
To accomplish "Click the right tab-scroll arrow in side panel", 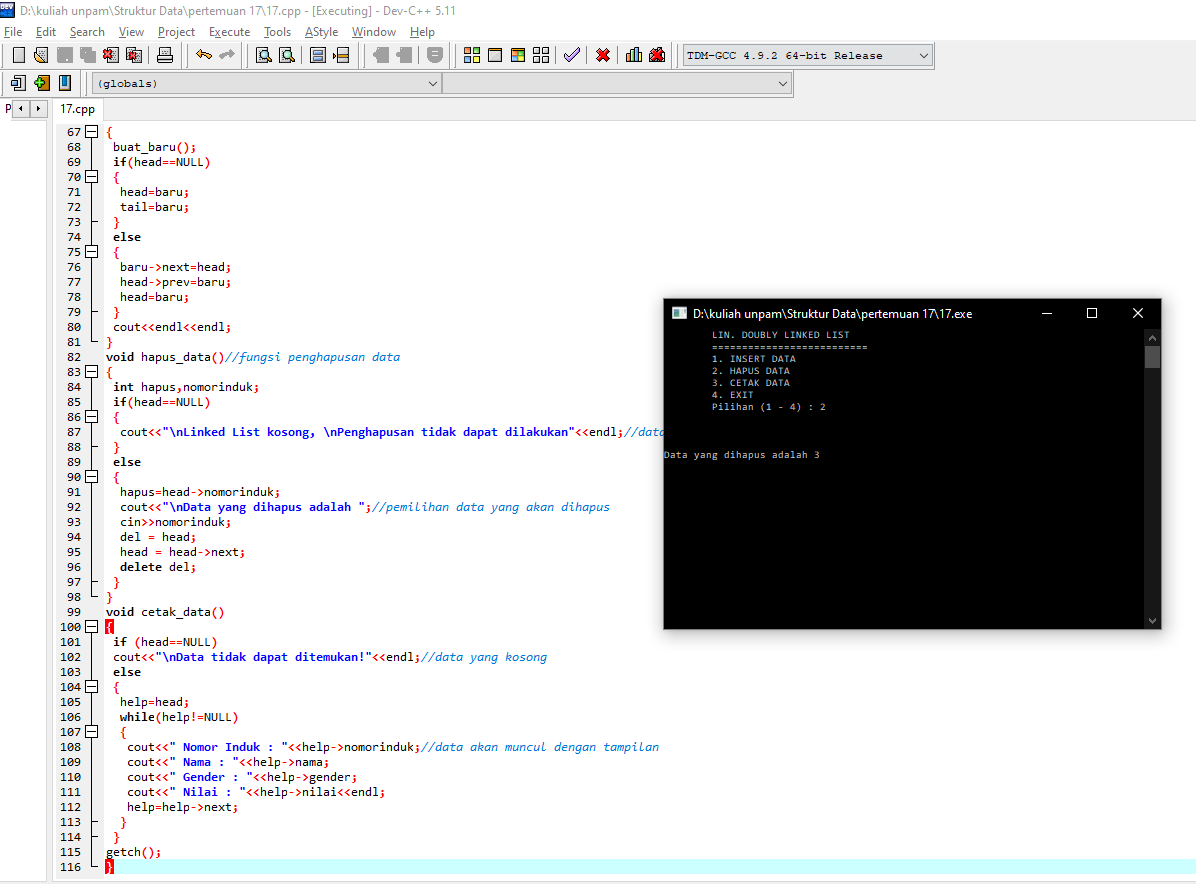I will pos(38,109).
